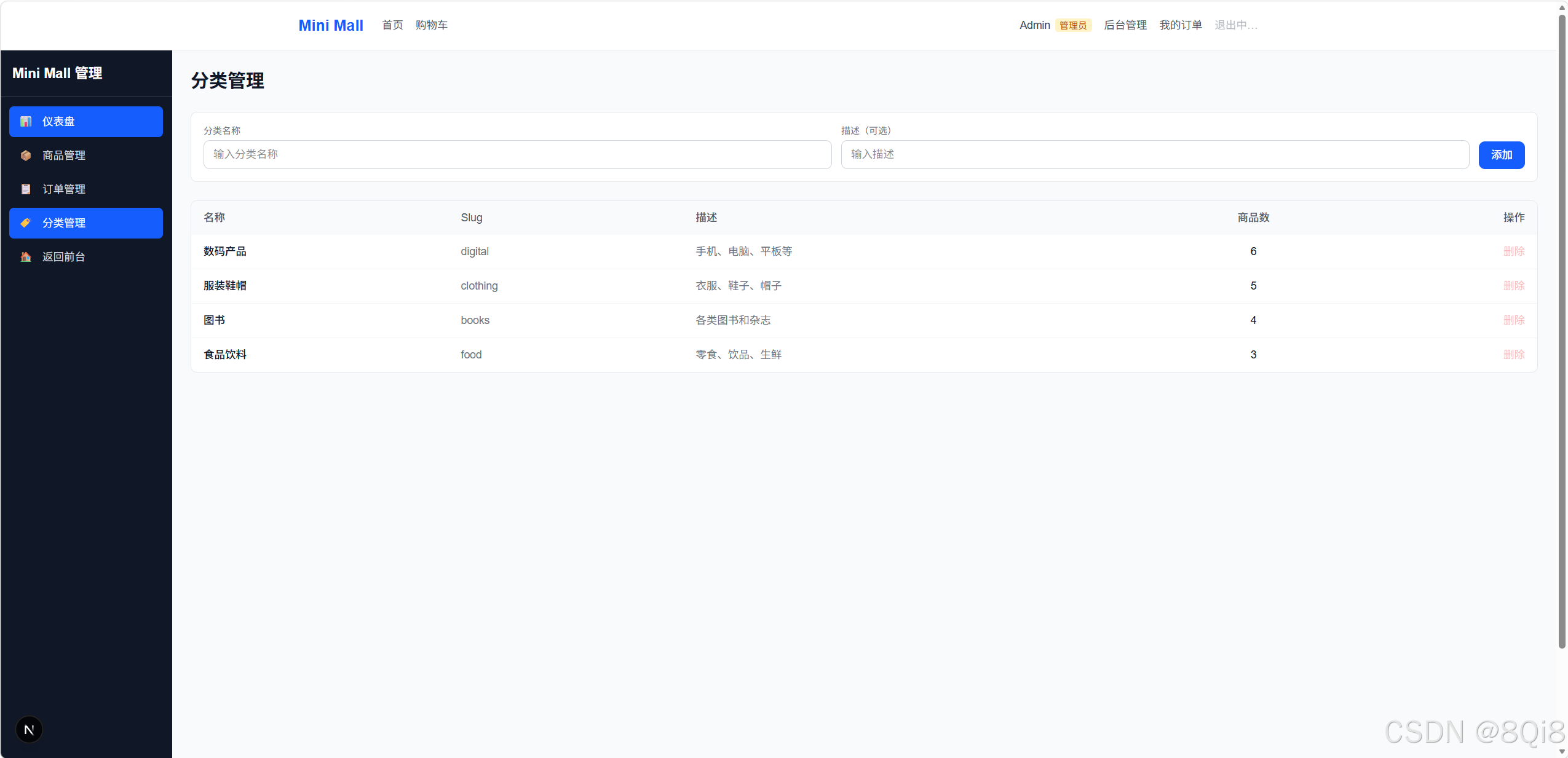The width and height of the screenshot is (1568, 758).
Task: Open 后台管理 in the top bar
Action: point(1125,25)
